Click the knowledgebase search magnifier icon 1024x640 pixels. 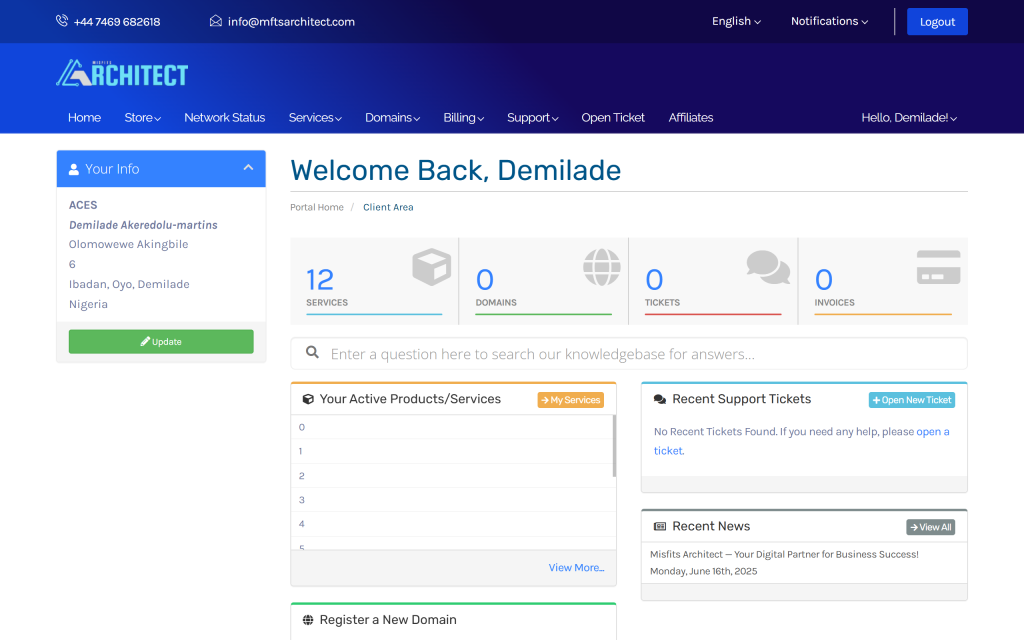[x=313, y=353]
